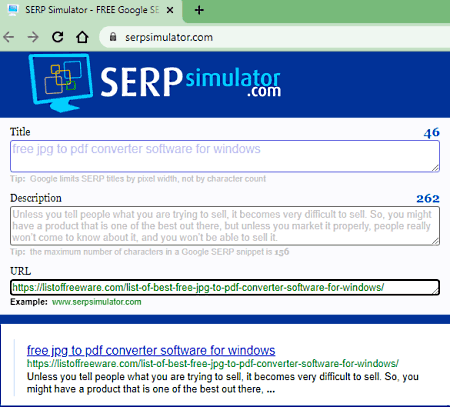
Task: Select the SERP Simulator browser tab
Action: (x=91, y=10)
